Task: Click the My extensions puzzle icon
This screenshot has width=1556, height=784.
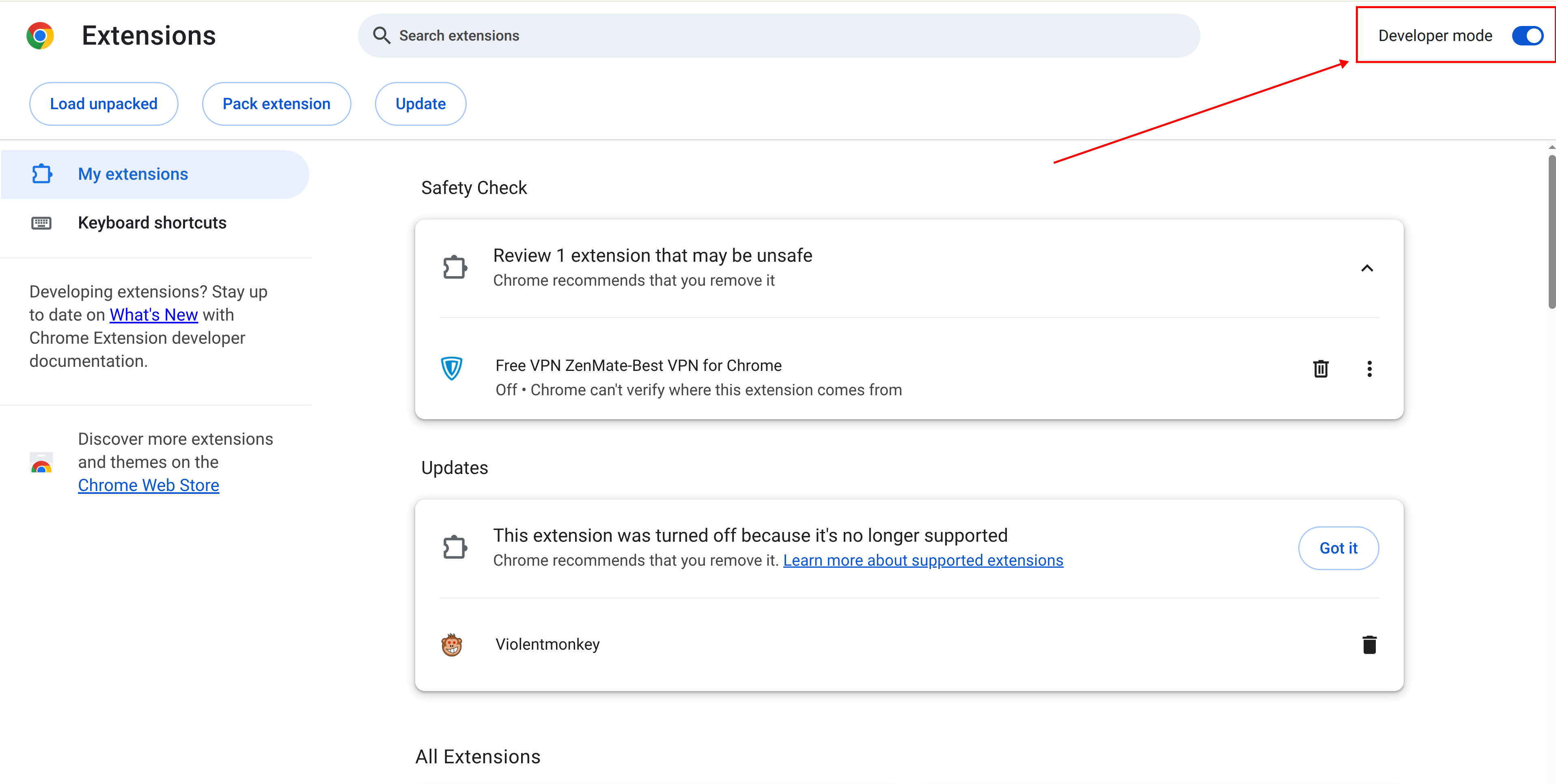Action: [x=42, y=174]
